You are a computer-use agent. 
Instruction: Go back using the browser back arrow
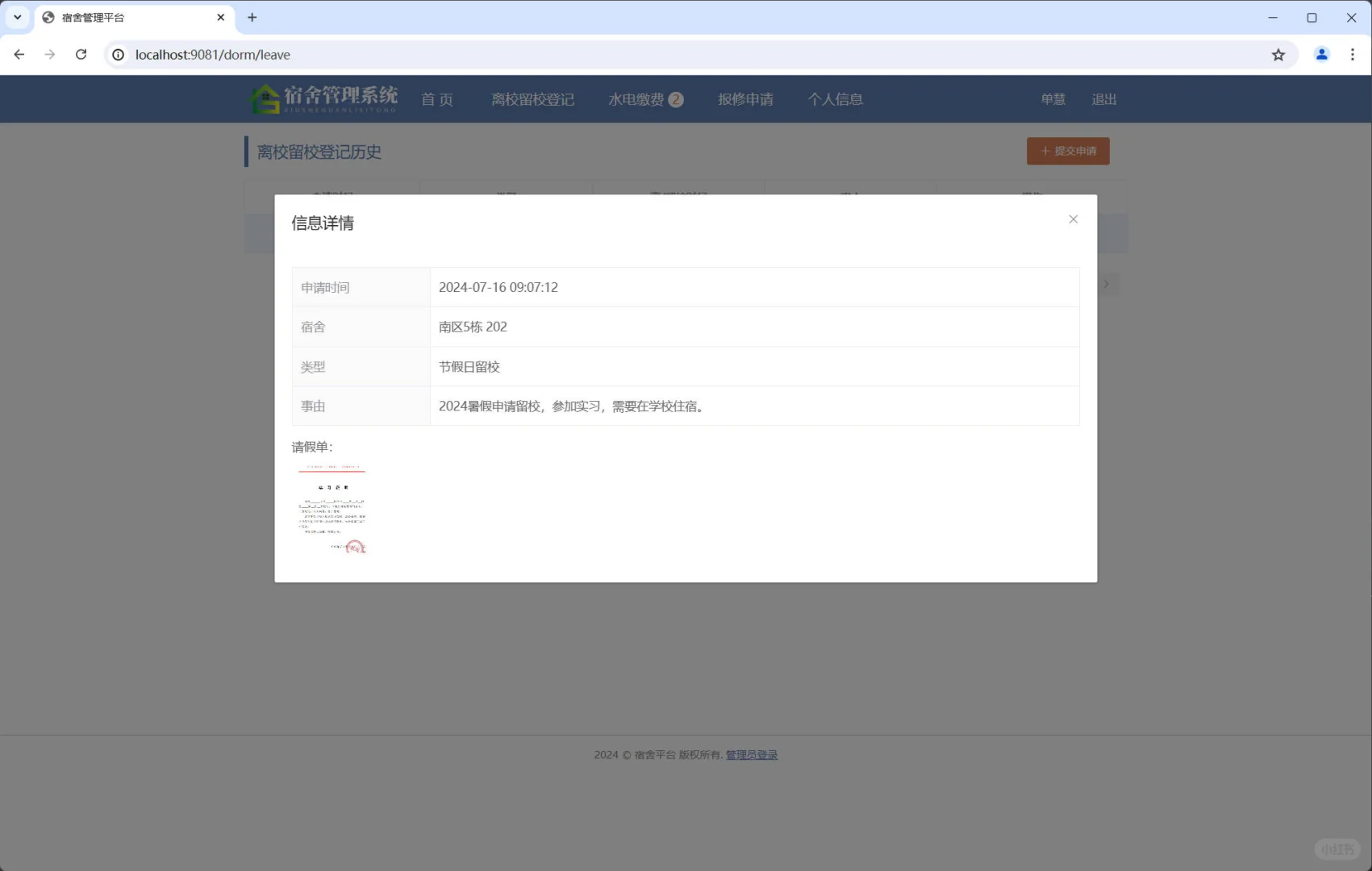point(19,54)
